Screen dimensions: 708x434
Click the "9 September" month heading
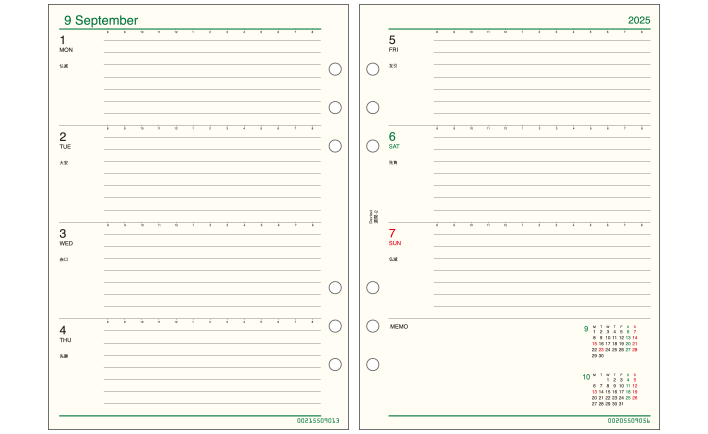(101, 20)
